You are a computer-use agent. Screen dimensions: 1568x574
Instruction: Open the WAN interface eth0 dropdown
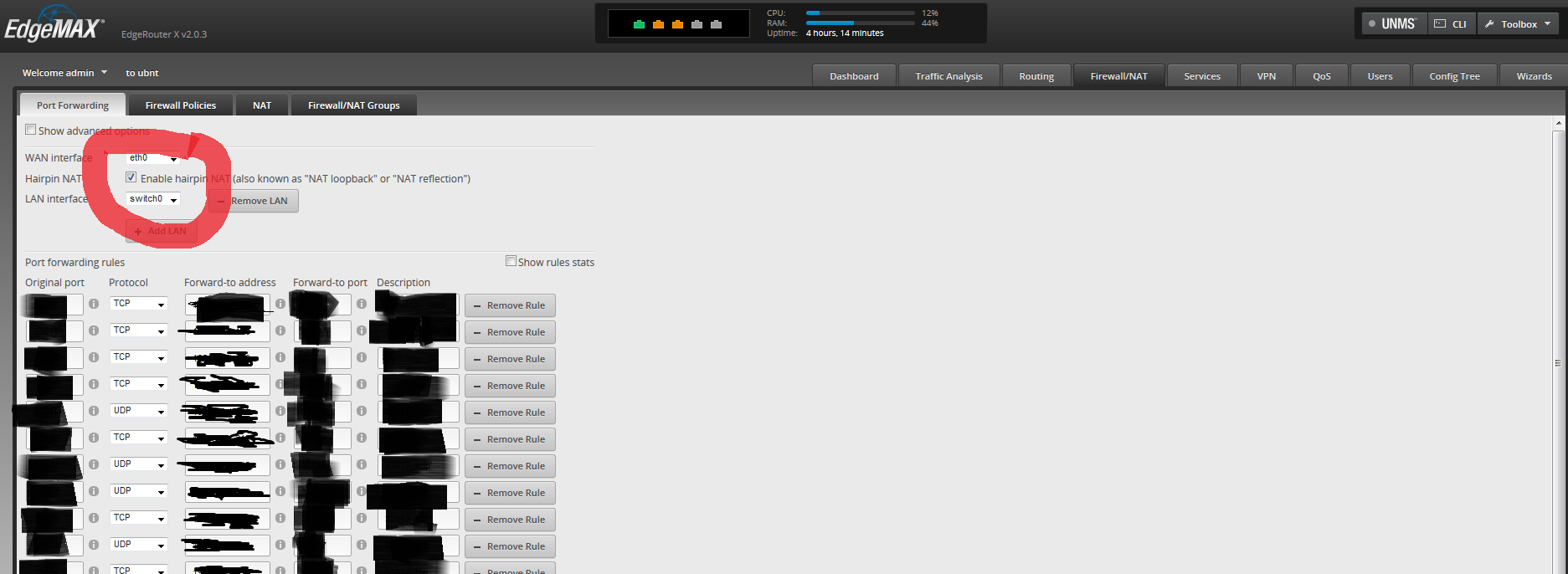point(153,158)
